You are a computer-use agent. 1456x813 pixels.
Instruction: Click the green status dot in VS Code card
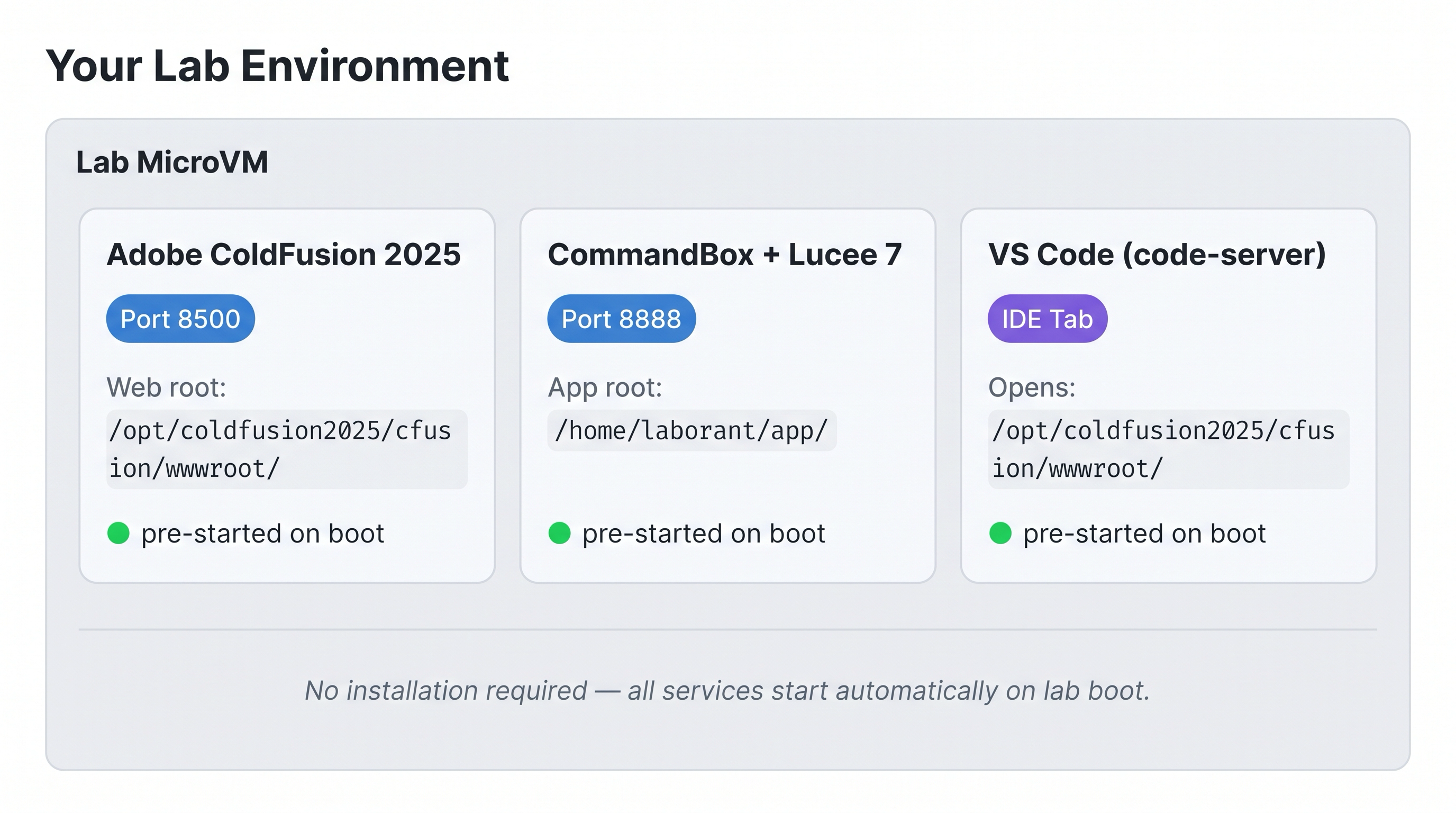(x=1000, y=532)
